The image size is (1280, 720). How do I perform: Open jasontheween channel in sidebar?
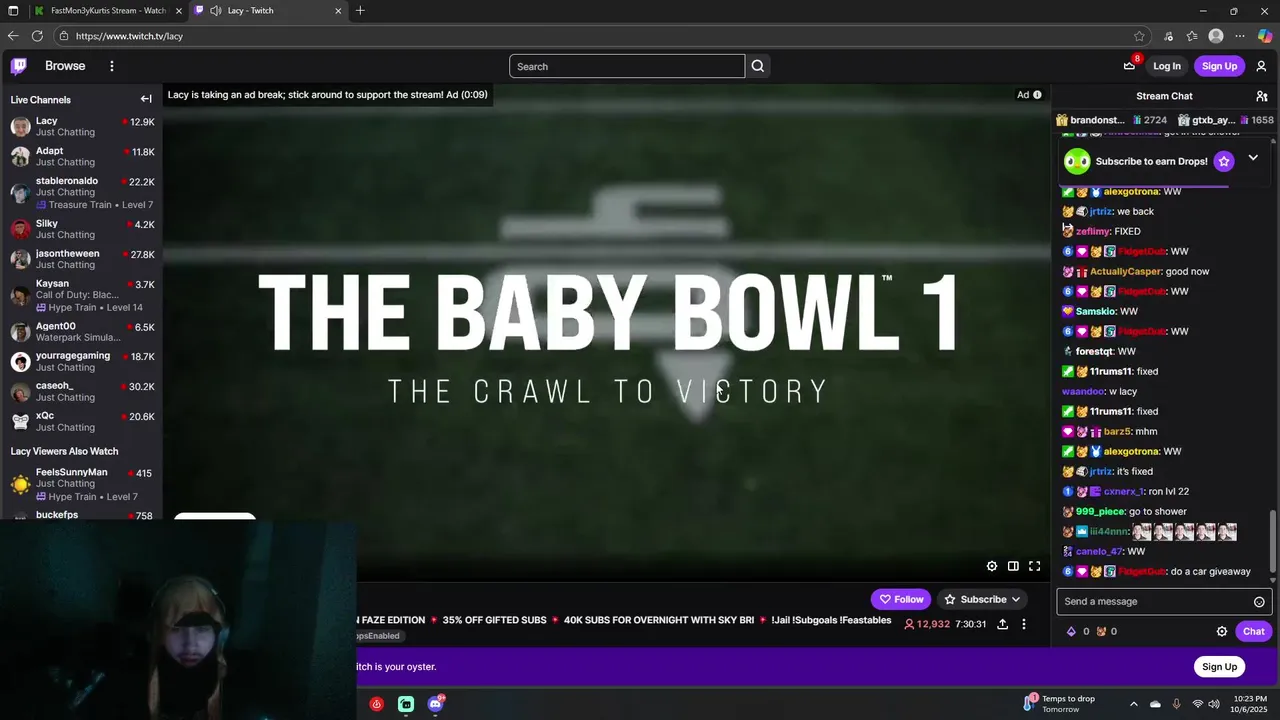[81, 259]
